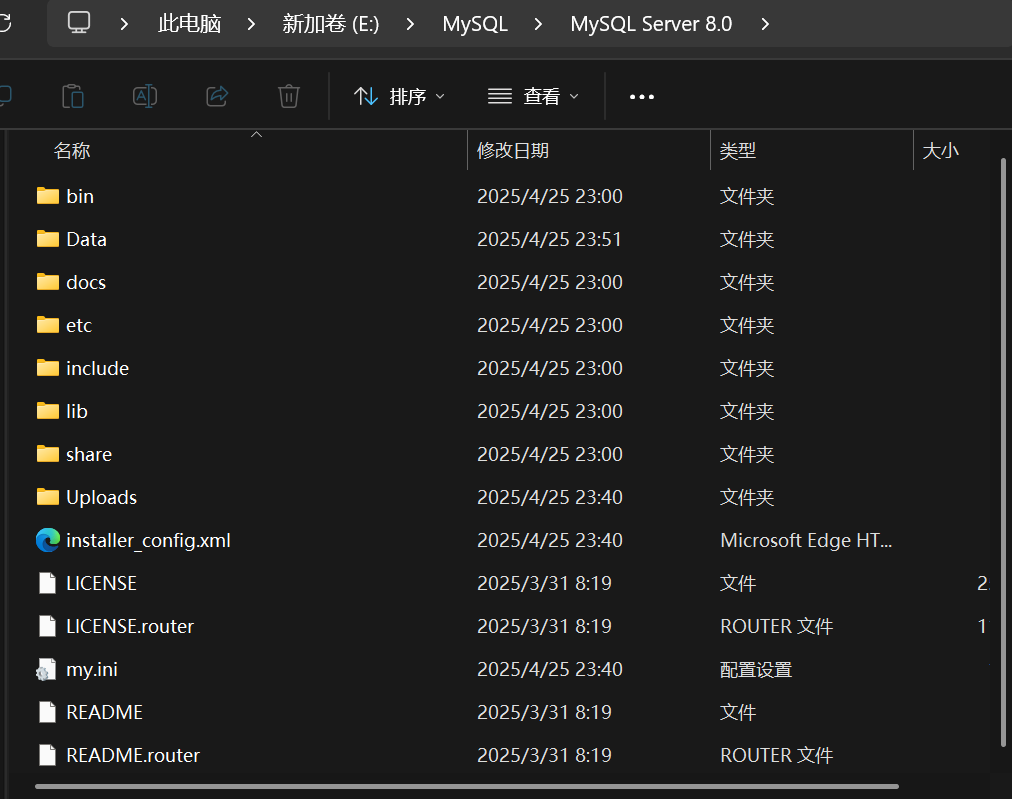Click the Rename toolbar icon
Image resolution: width=1012 pixels, height=799 pixels.
click(145, 96)
